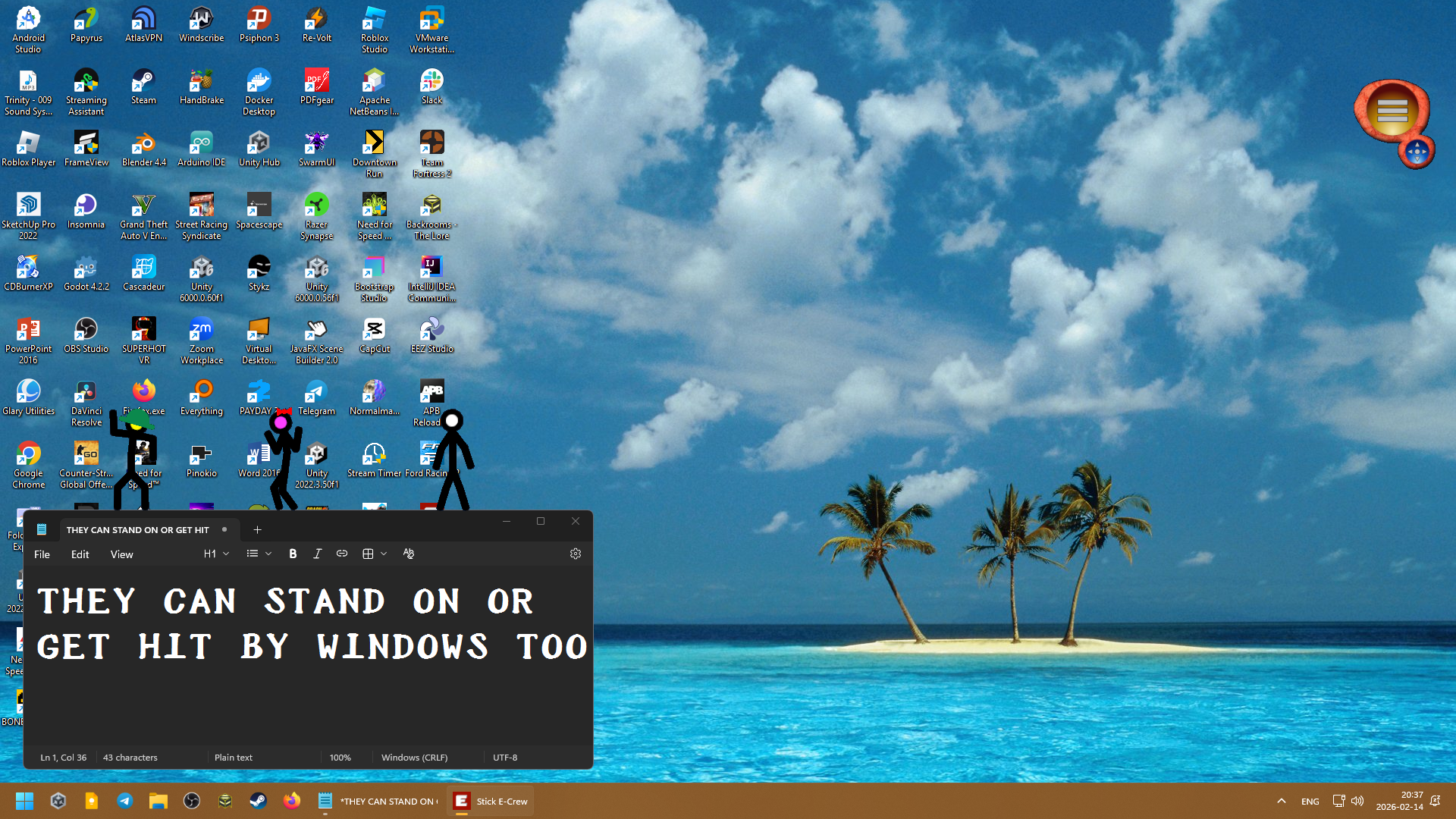This screenshot has width=1456, height=819.
Task: Click the clear formatting icon
Action: 409,554
